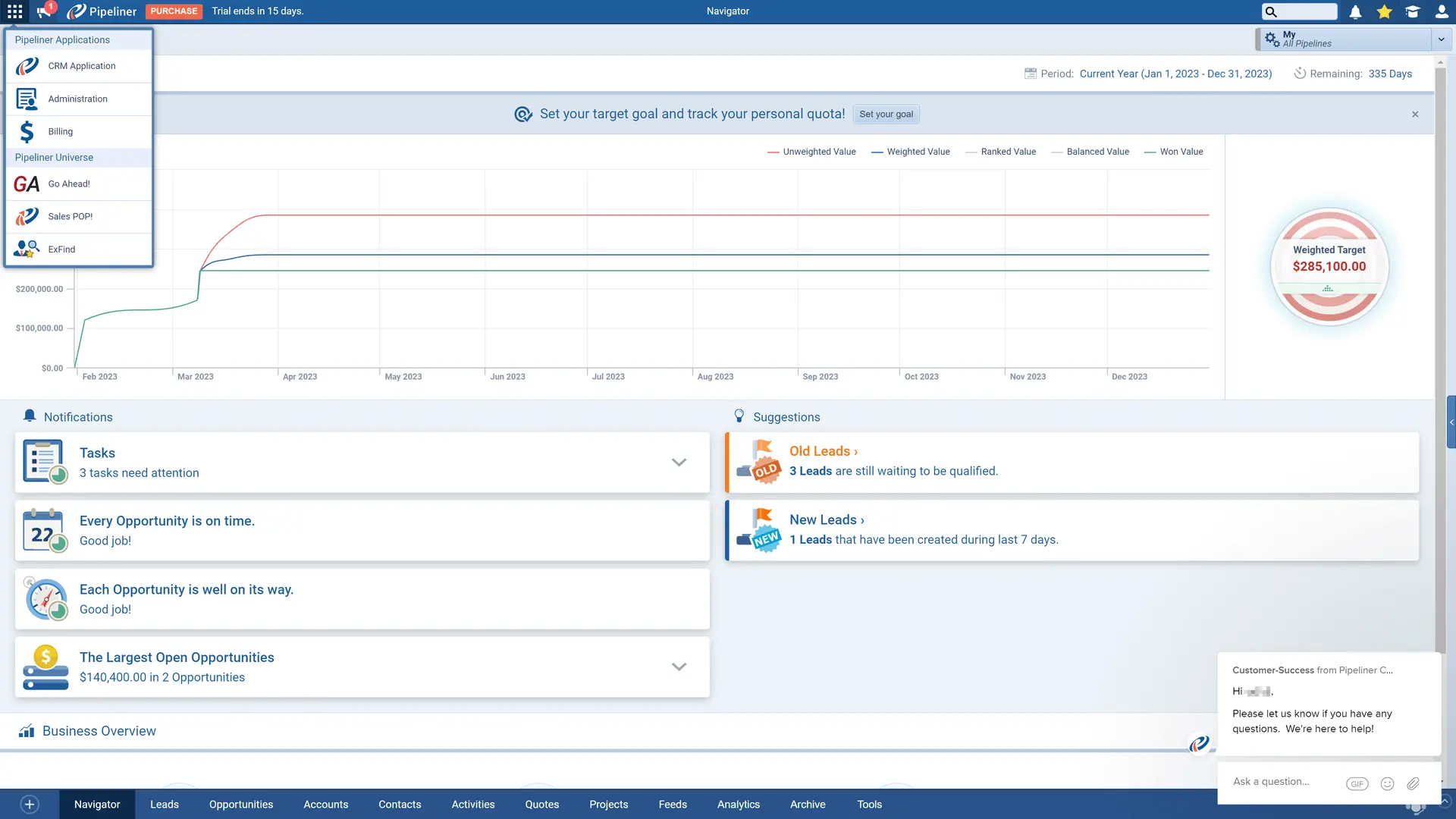The height and width of the screenshot is (819, 1456).
Task: Switch to Navigator tab
Action: coord(97,805)
